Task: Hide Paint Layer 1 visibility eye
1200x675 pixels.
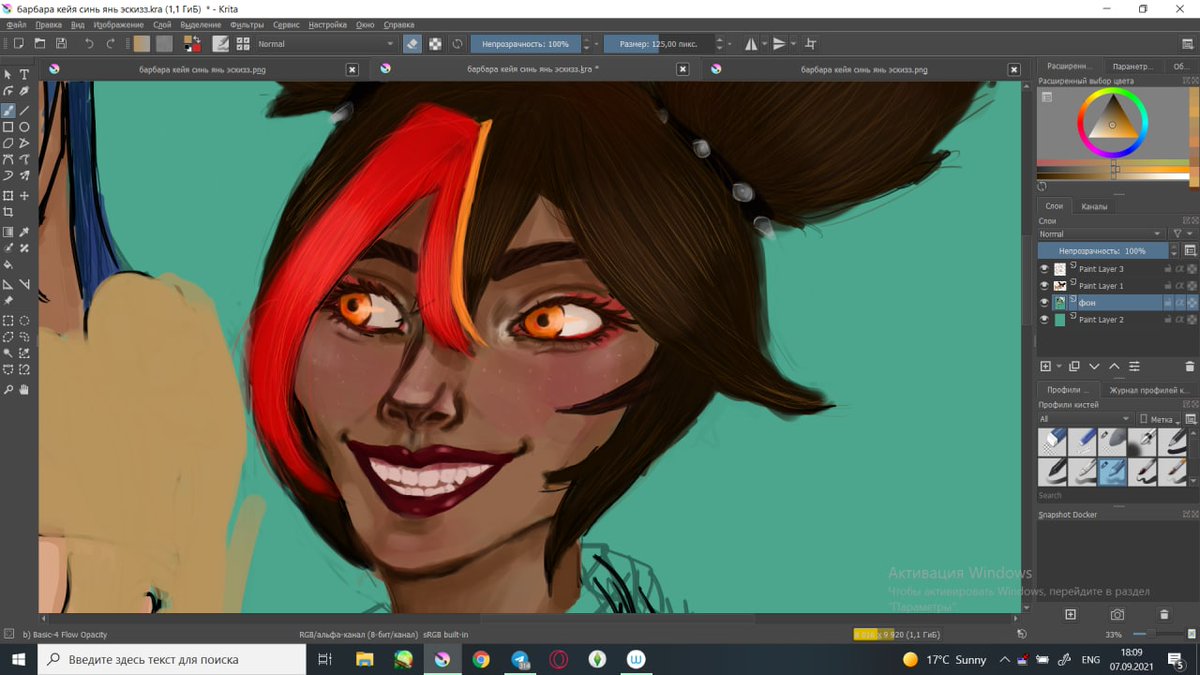Action: point(1045,286)
